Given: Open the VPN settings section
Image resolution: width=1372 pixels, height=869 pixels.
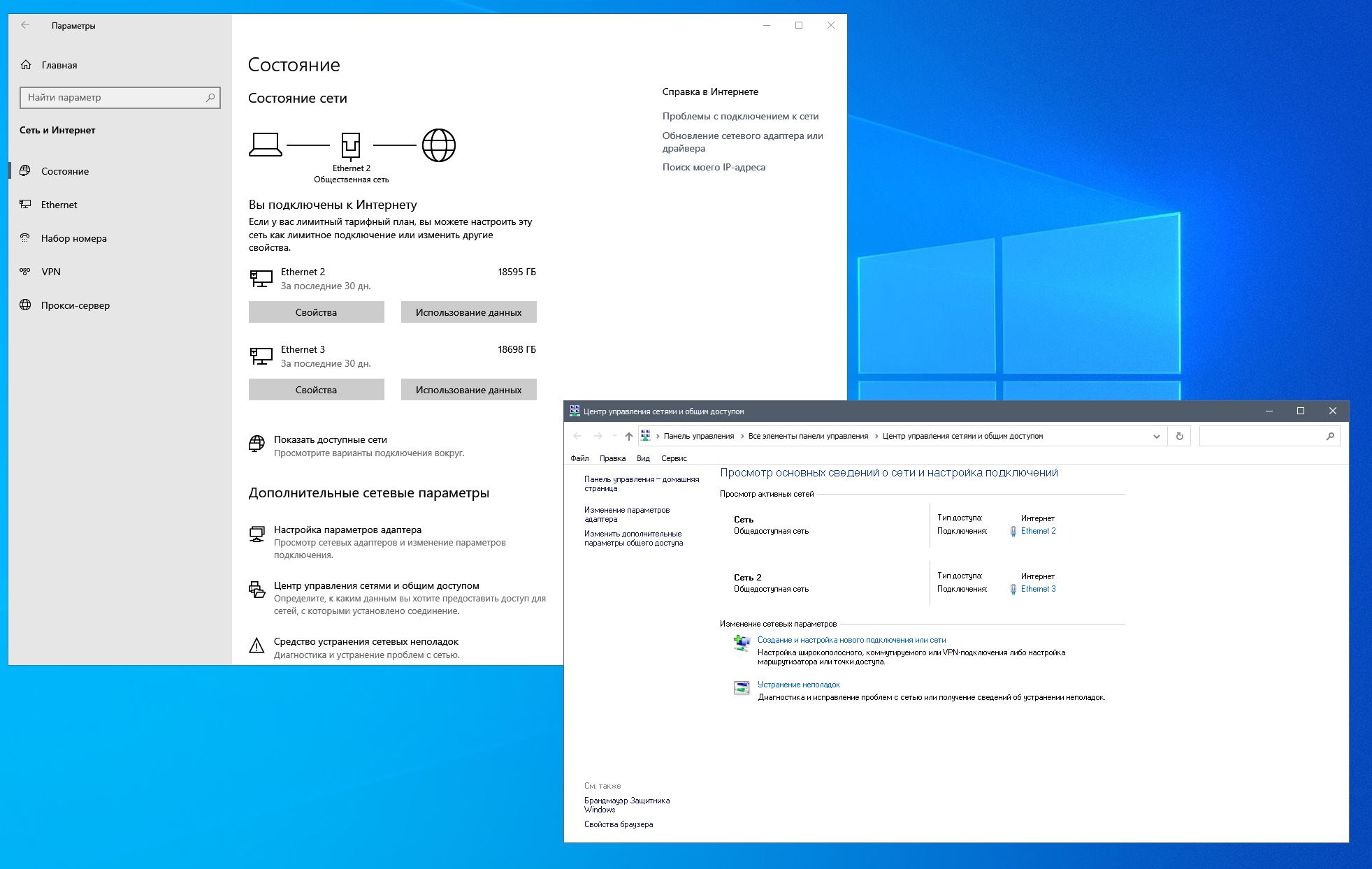Looking at the screenshot, I should click(x=50, y=272).
